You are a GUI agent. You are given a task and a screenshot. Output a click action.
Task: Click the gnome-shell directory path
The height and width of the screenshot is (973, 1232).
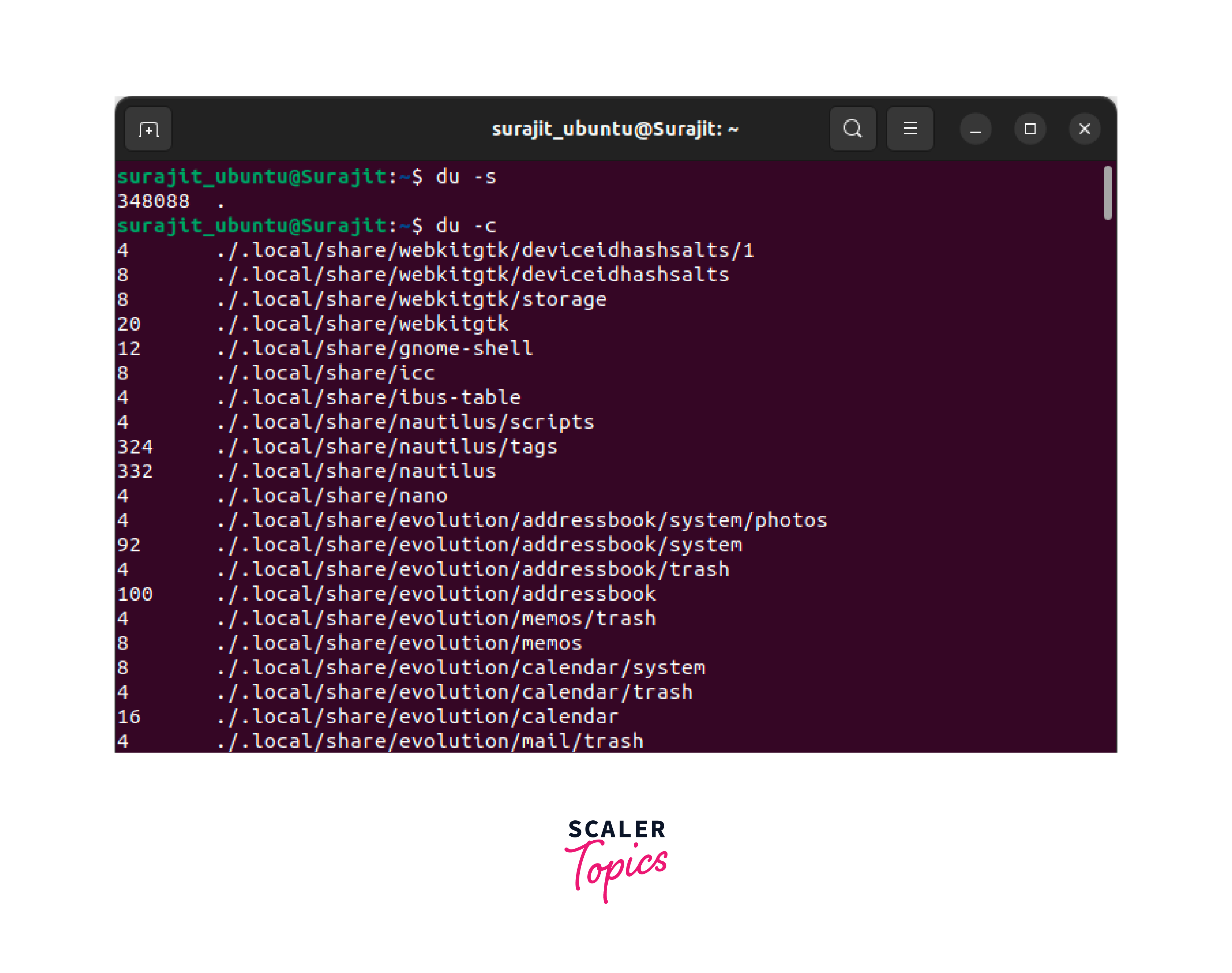(x=375, y=349)
